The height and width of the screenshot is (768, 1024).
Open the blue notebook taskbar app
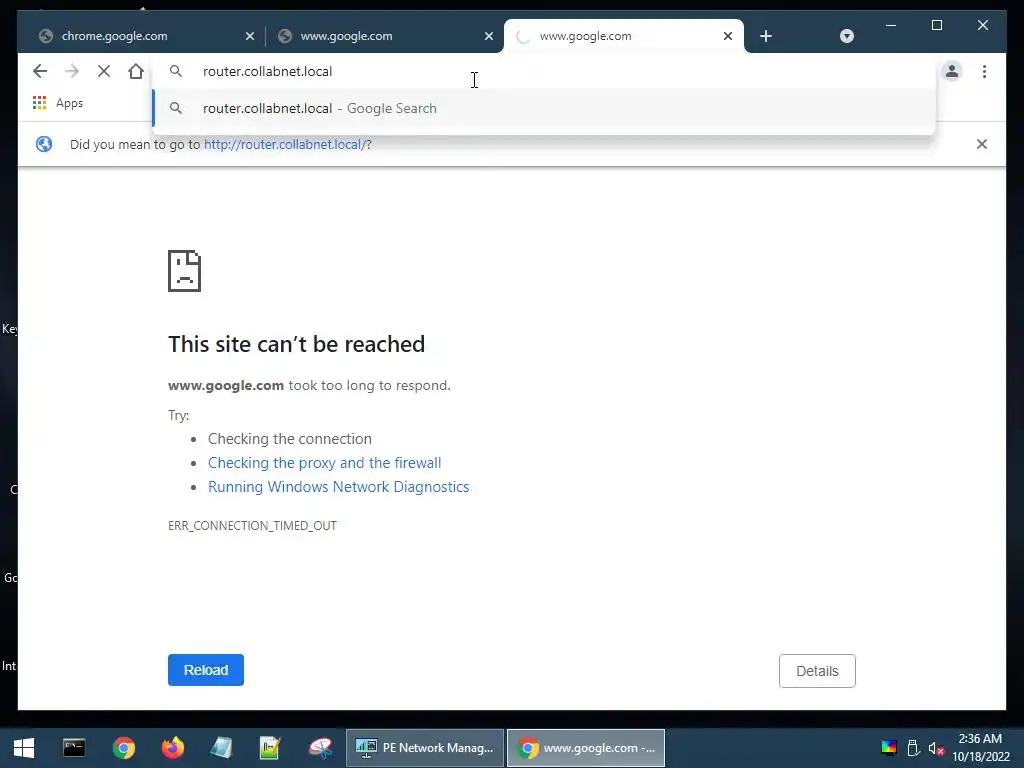(x=221, y=748)
